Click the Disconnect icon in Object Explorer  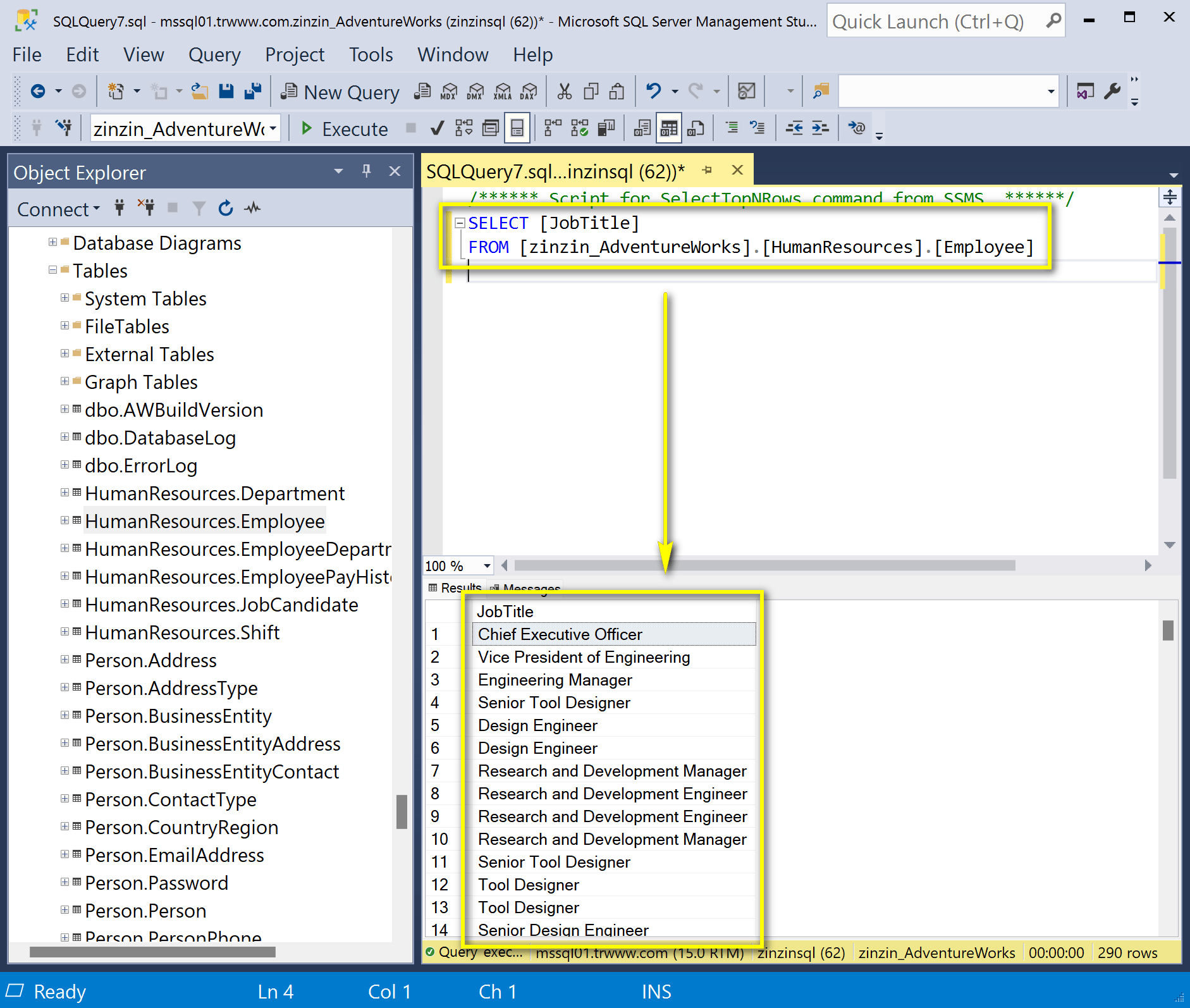pyautogui.click(x=147, y=208)
